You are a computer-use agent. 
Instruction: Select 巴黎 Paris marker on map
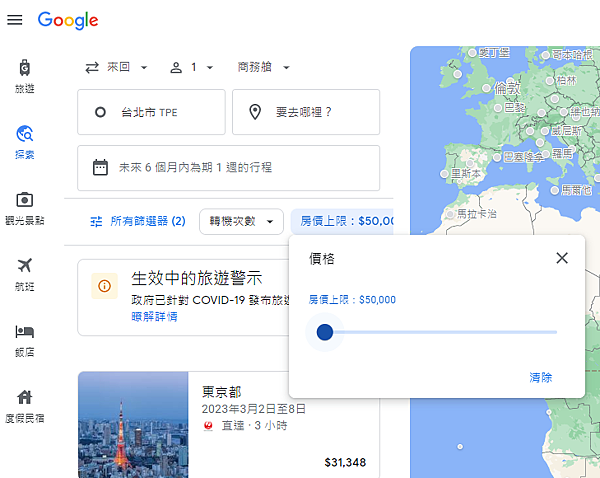click(498, 108)
